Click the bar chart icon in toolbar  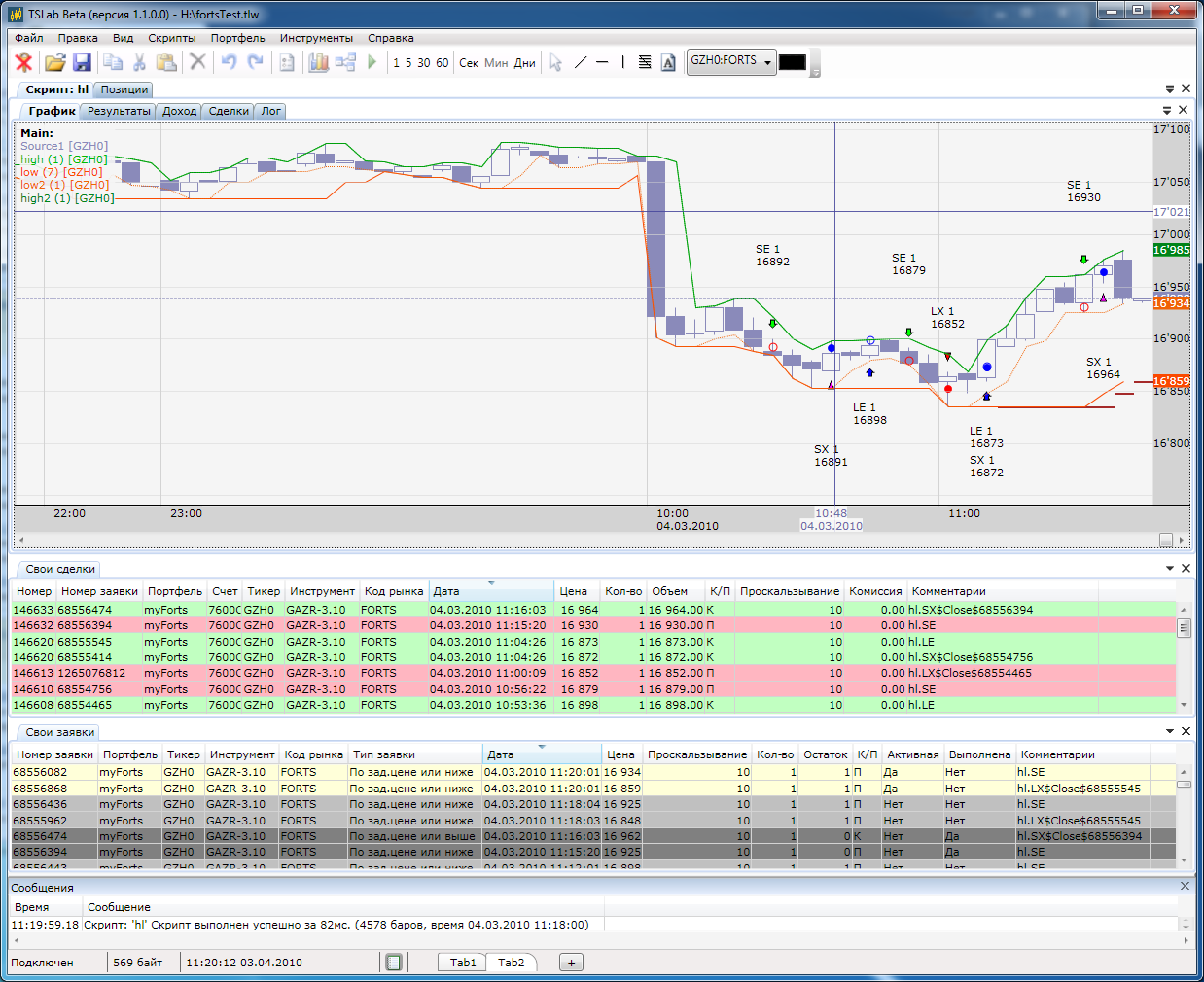[x=318, y=62]
